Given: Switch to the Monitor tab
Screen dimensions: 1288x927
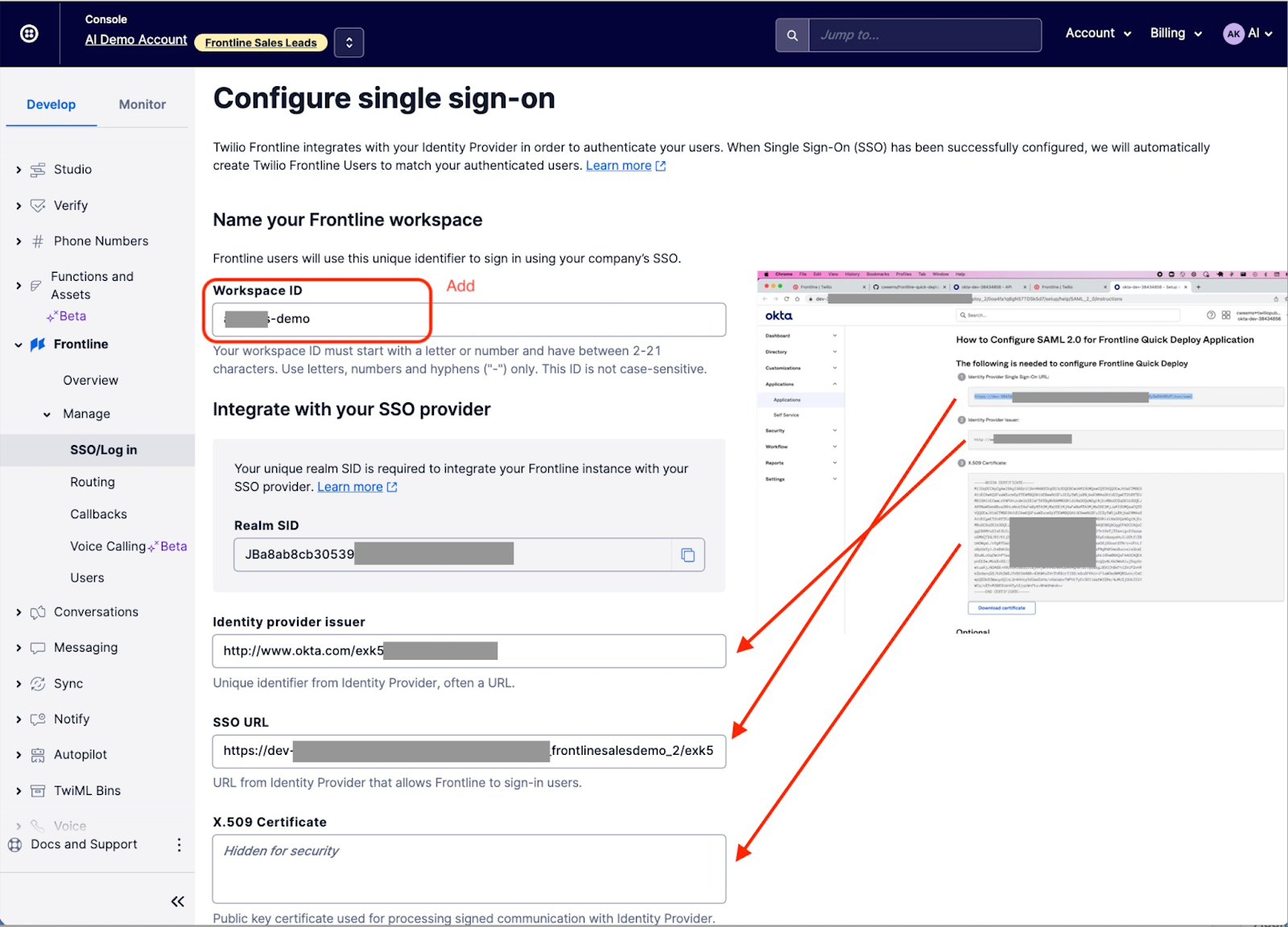Looking at the screenshot, I should click(142, 105).
